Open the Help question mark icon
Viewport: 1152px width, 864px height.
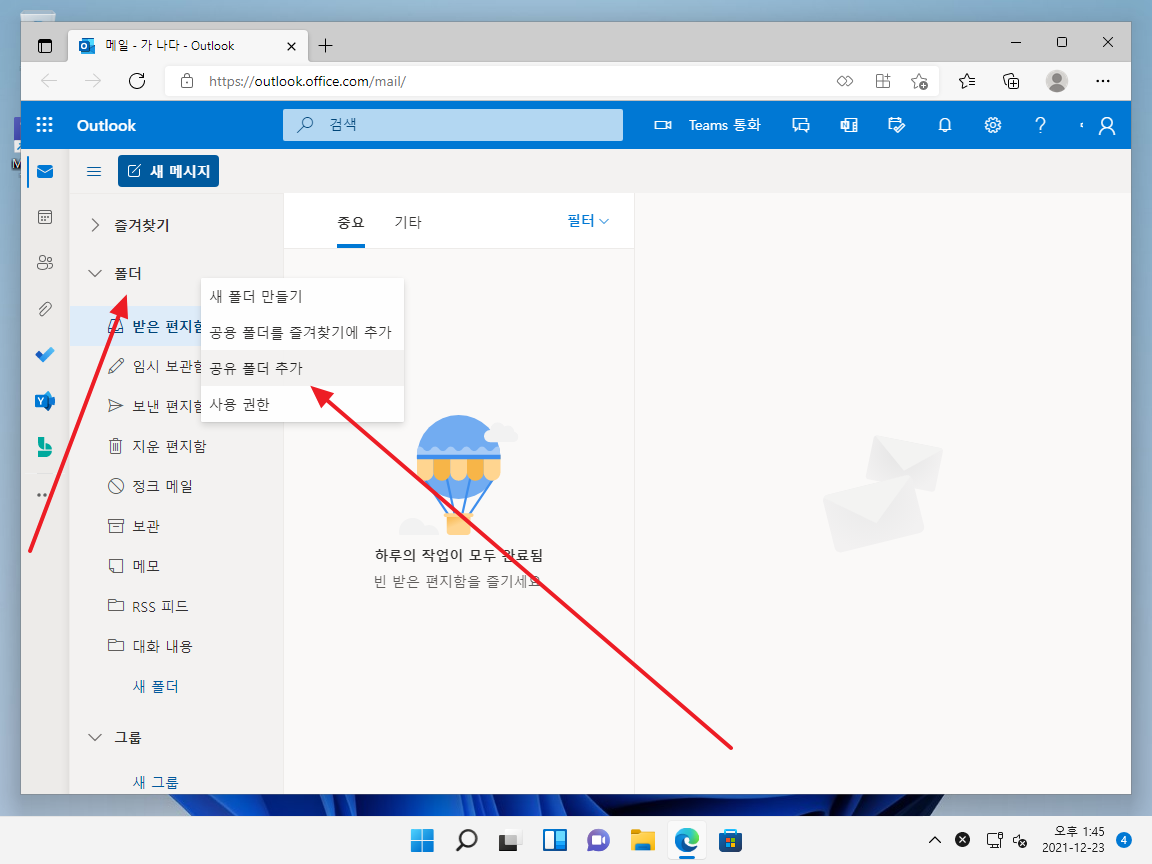pos(1040,125)
